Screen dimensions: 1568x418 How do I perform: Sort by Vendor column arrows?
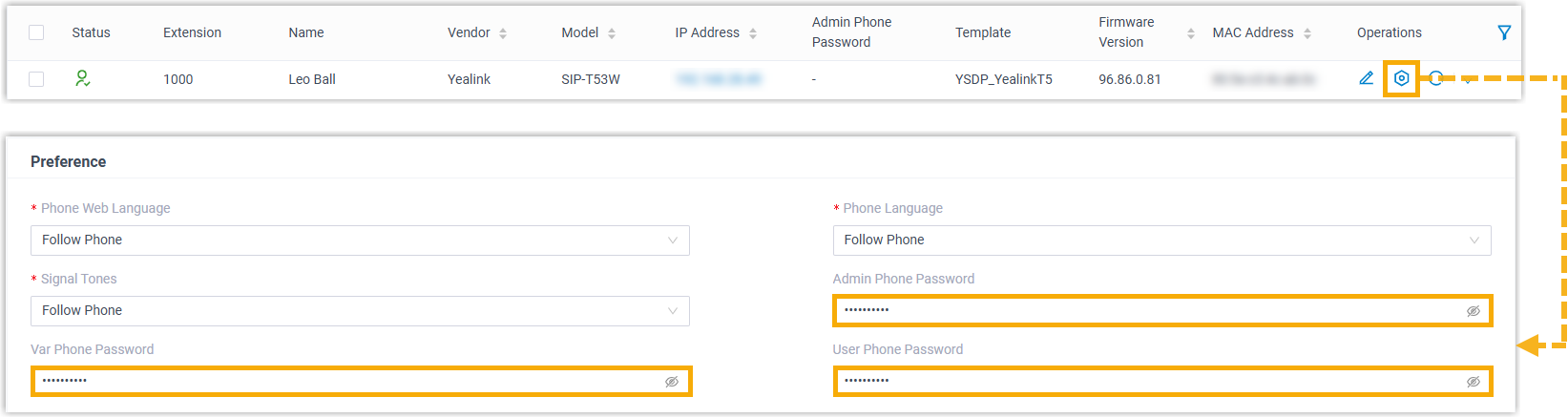click(x=503, y=33)
